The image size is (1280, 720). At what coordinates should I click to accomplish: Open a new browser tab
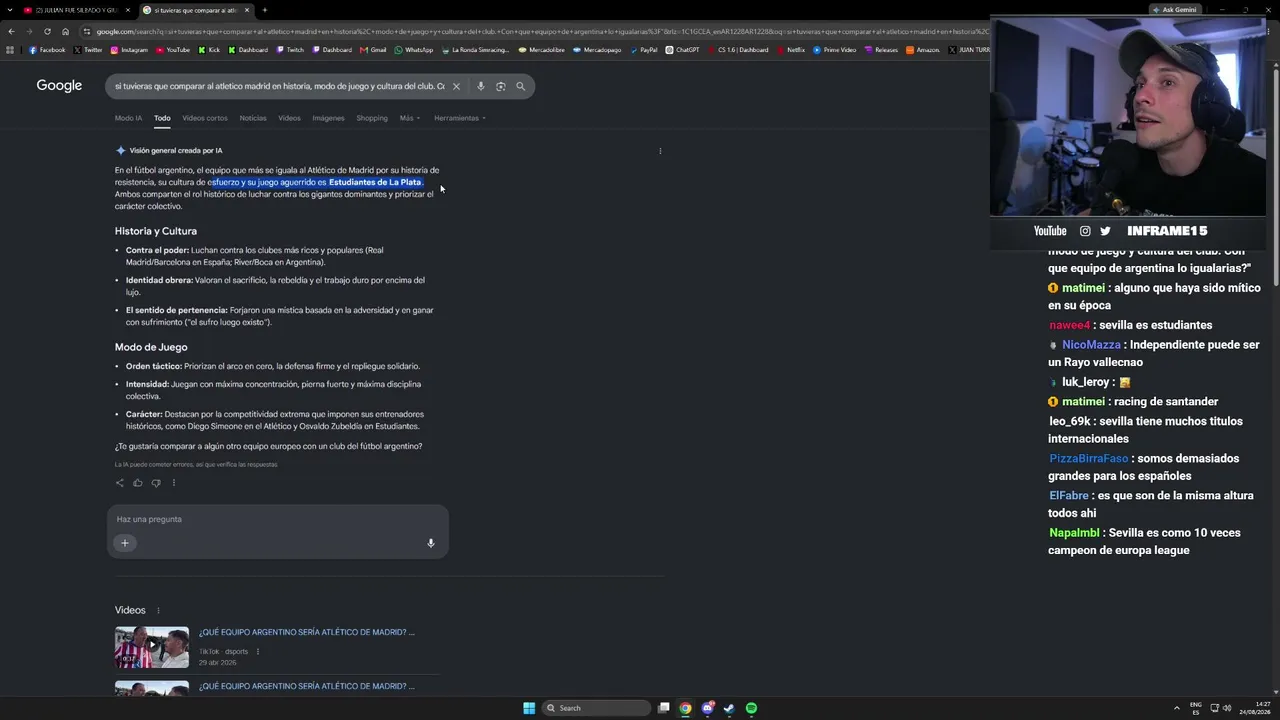(x=265, y=10)
